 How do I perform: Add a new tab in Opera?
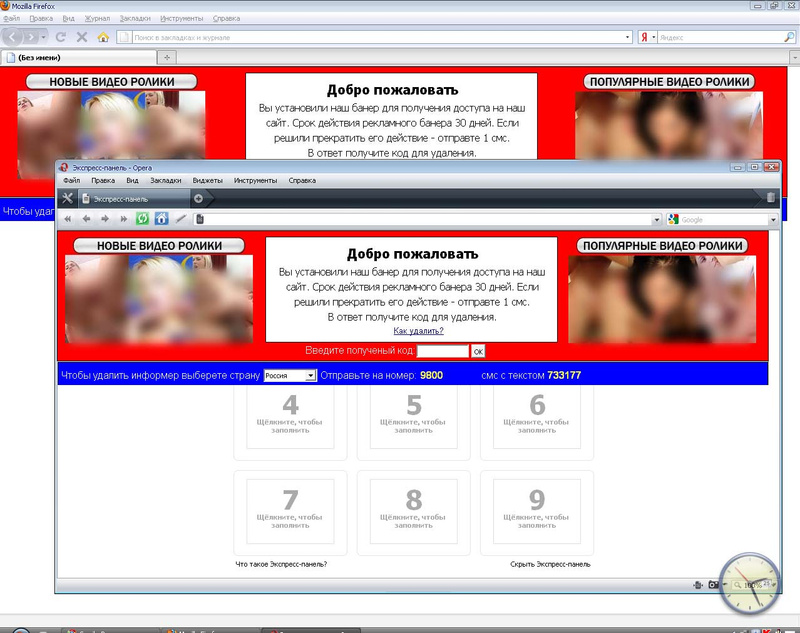[x=198, y=198]
